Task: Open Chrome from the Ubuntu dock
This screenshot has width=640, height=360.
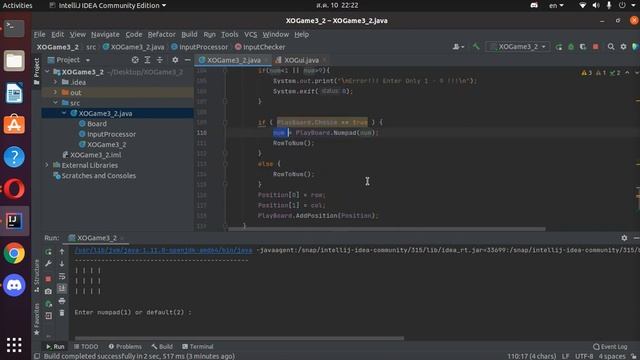Action: pos(14,253)
